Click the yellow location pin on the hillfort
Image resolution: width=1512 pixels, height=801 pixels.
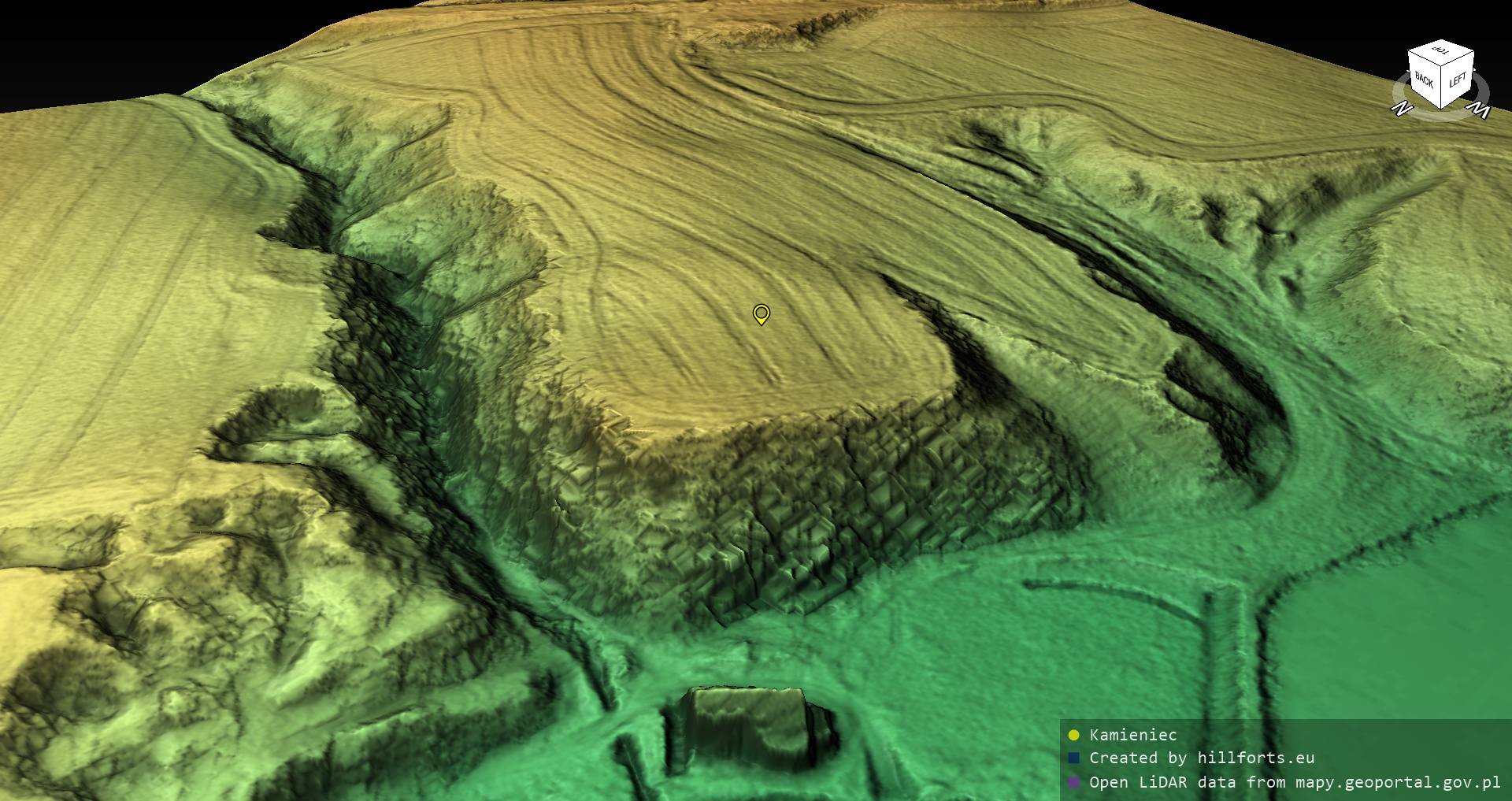761,314
